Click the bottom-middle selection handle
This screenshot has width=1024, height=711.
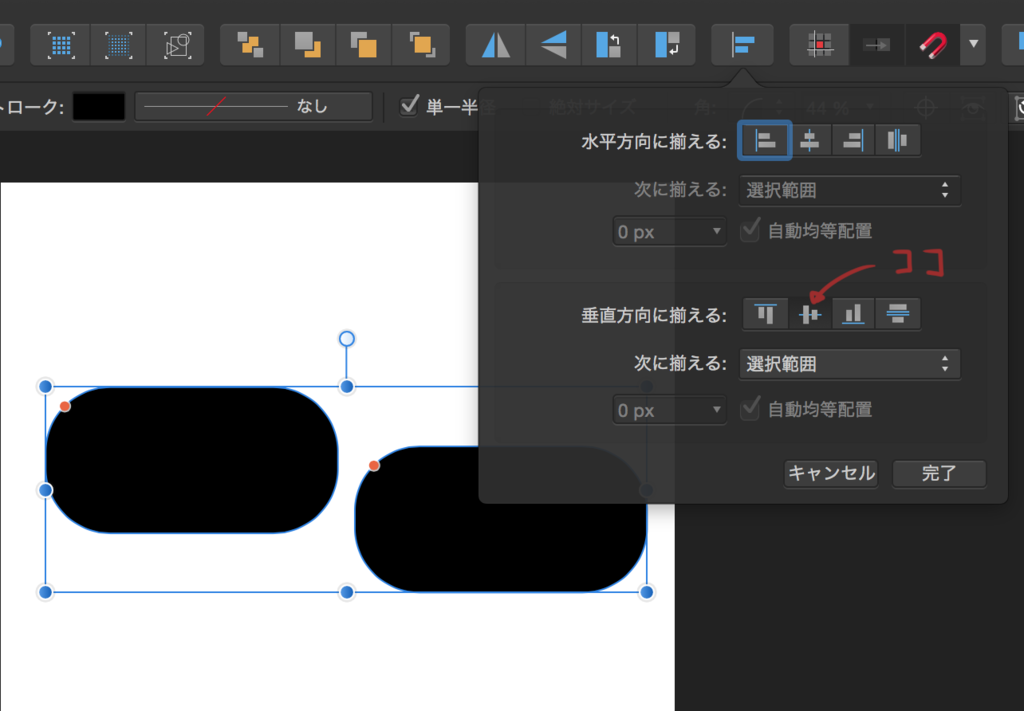pos(347,592)
